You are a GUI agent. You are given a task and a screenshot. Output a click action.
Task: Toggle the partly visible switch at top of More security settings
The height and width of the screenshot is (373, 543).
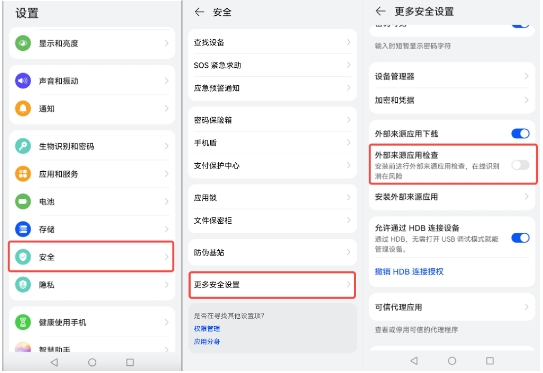pos(520,25)
